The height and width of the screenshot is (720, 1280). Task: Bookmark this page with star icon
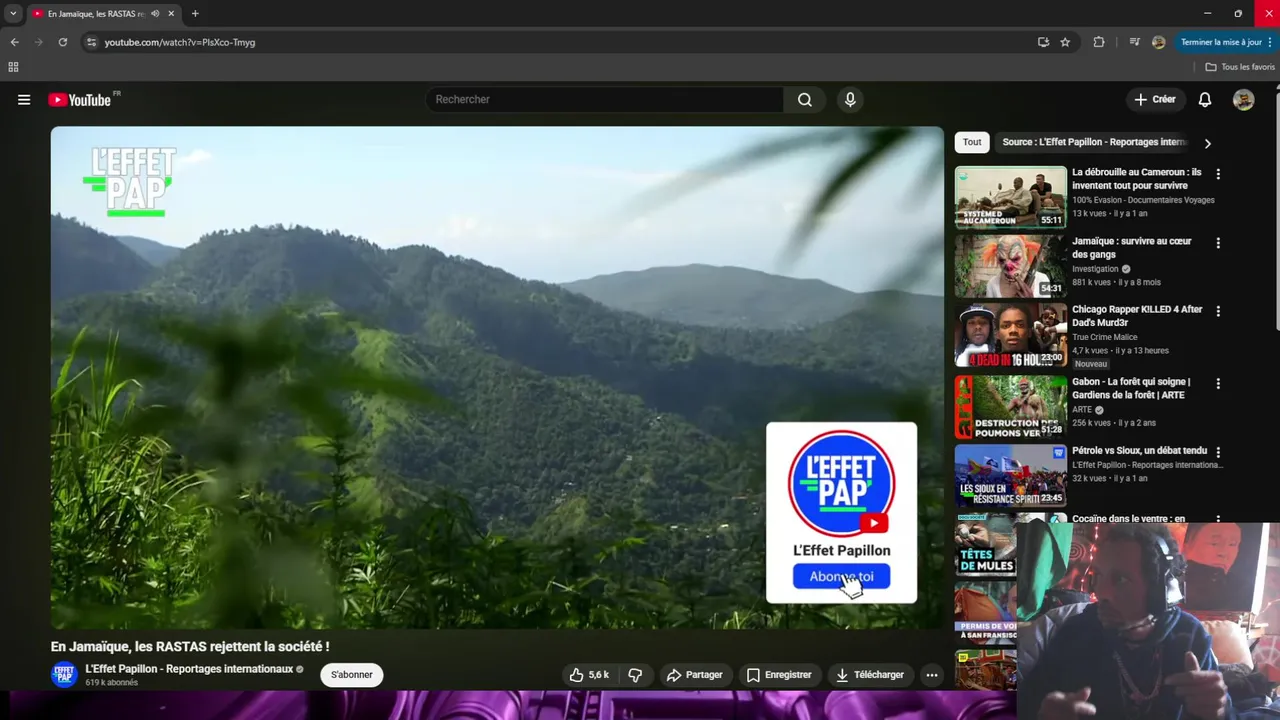[x=1065, y=42]
